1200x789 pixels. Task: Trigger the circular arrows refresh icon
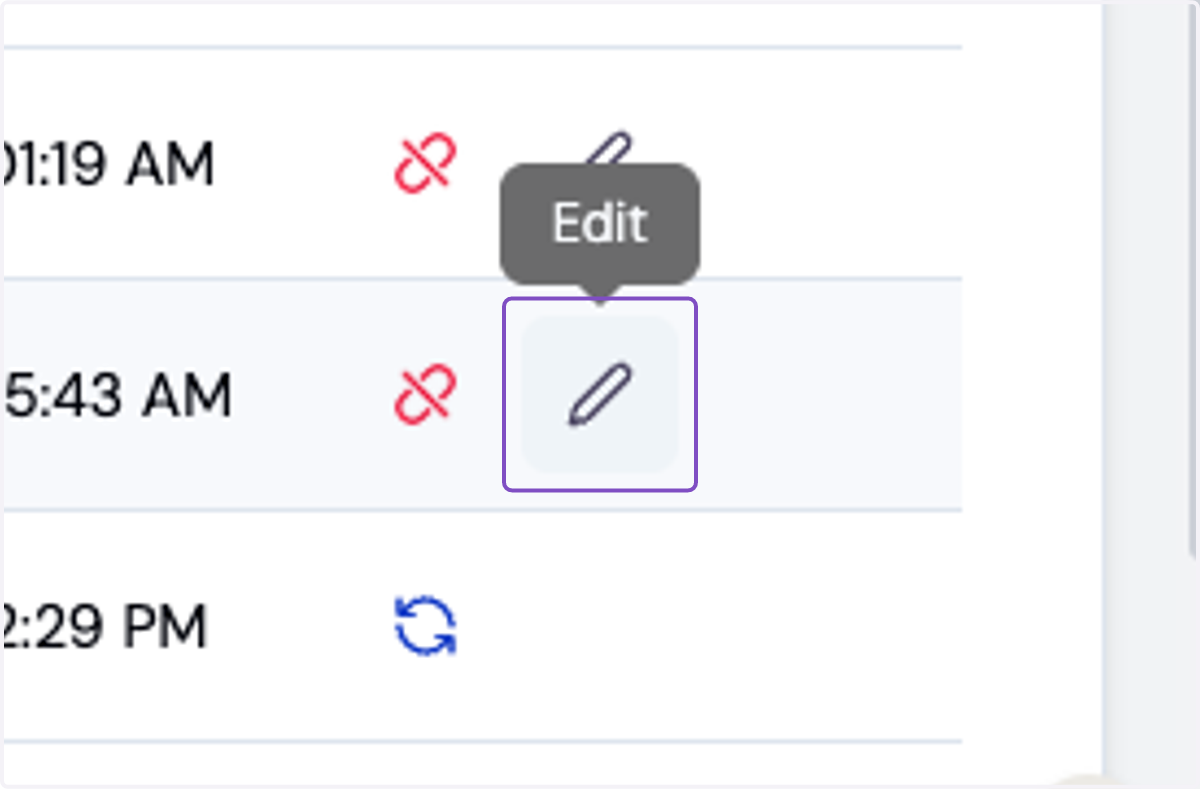tap(425, 626)
